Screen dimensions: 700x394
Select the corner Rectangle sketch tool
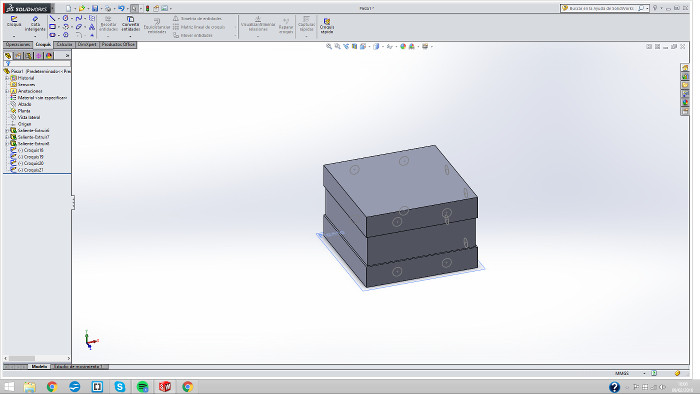coord(53,27)
